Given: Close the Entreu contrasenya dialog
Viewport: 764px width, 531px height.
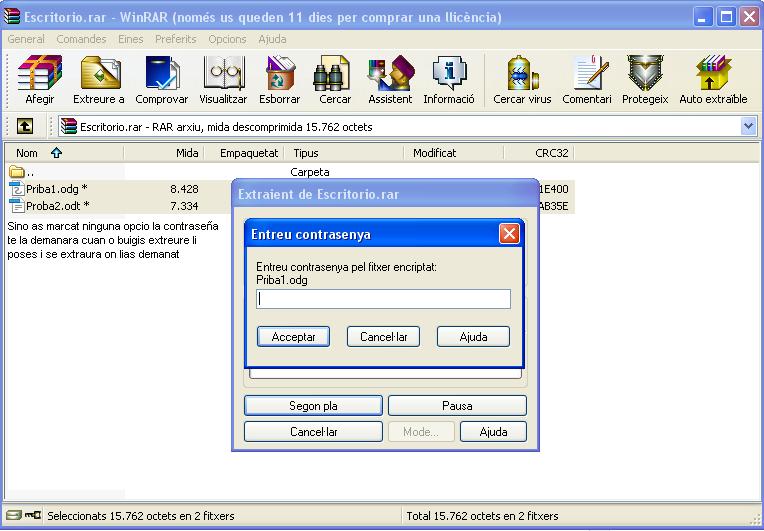Looking at the screenshot, I should (509, 234).
